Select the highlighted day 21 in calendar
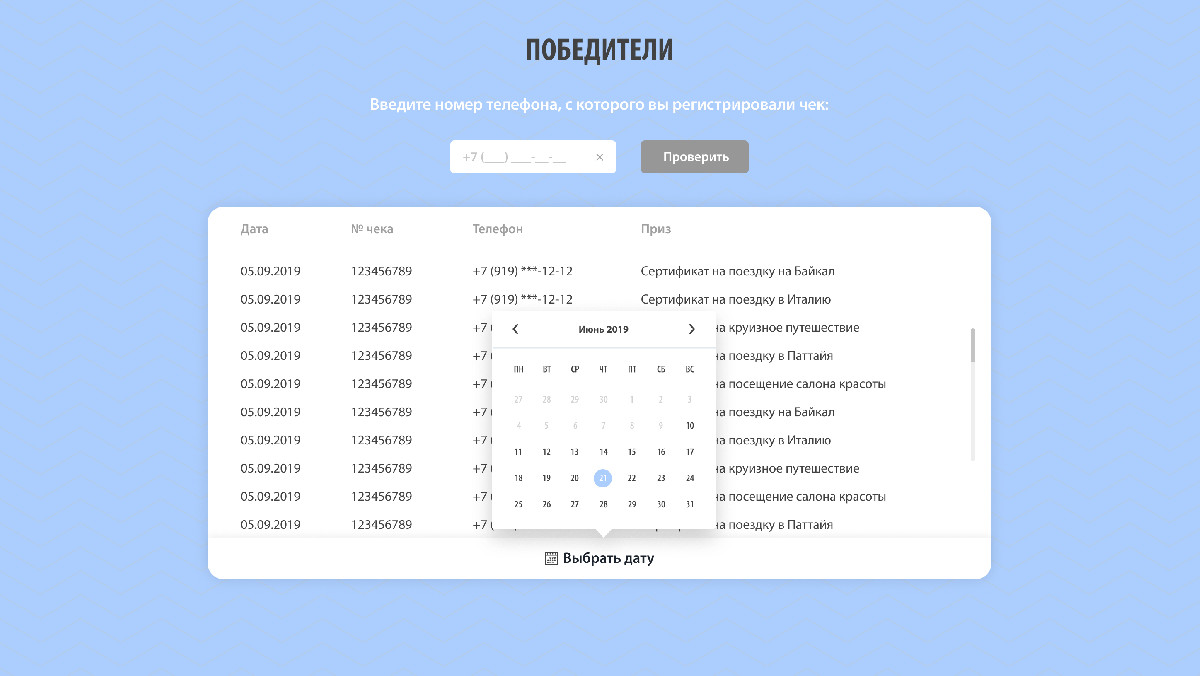This screenshot has height=676, width=1200. coord(603,478)
